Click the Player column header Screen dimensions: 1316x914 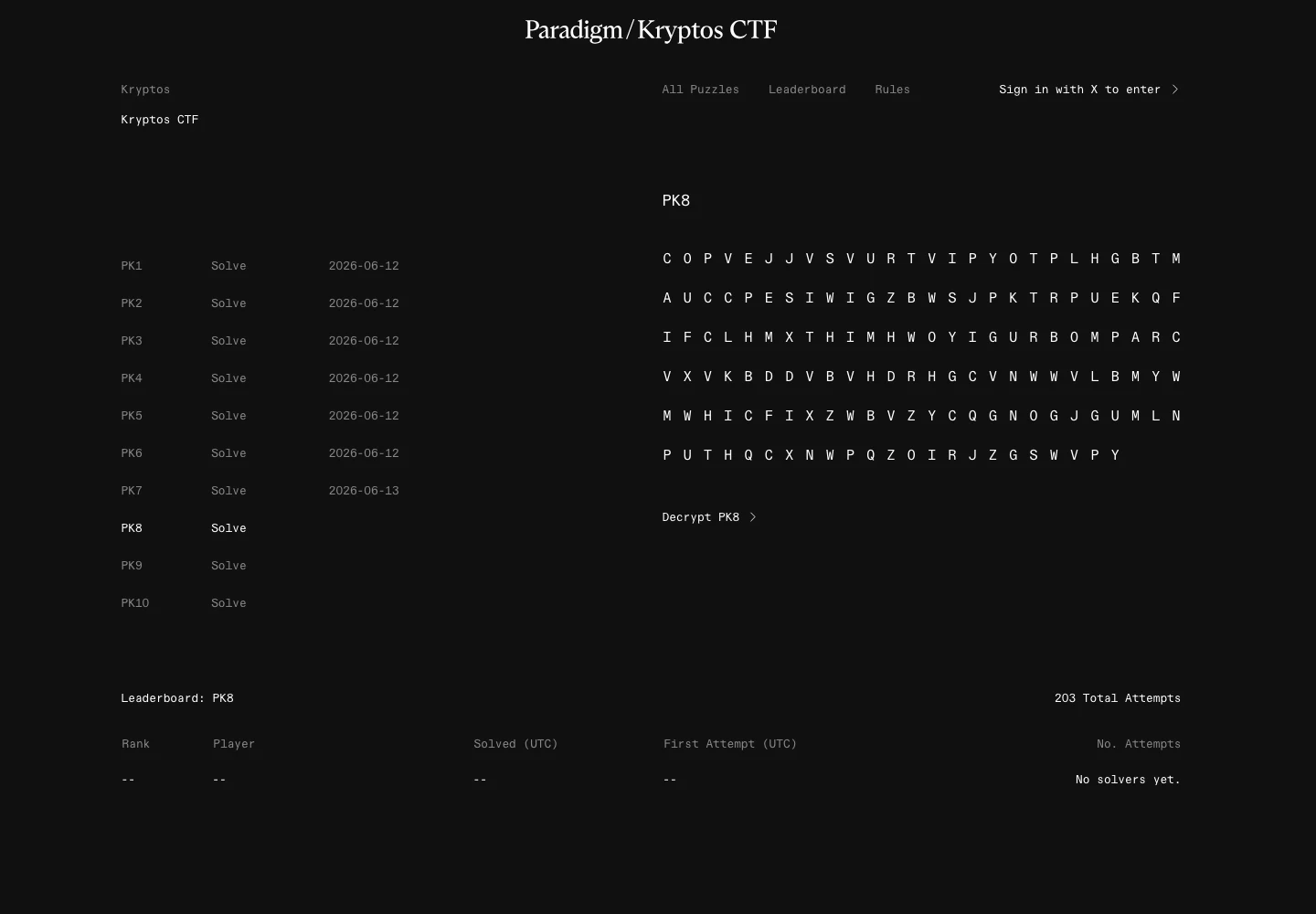(234, 744)
